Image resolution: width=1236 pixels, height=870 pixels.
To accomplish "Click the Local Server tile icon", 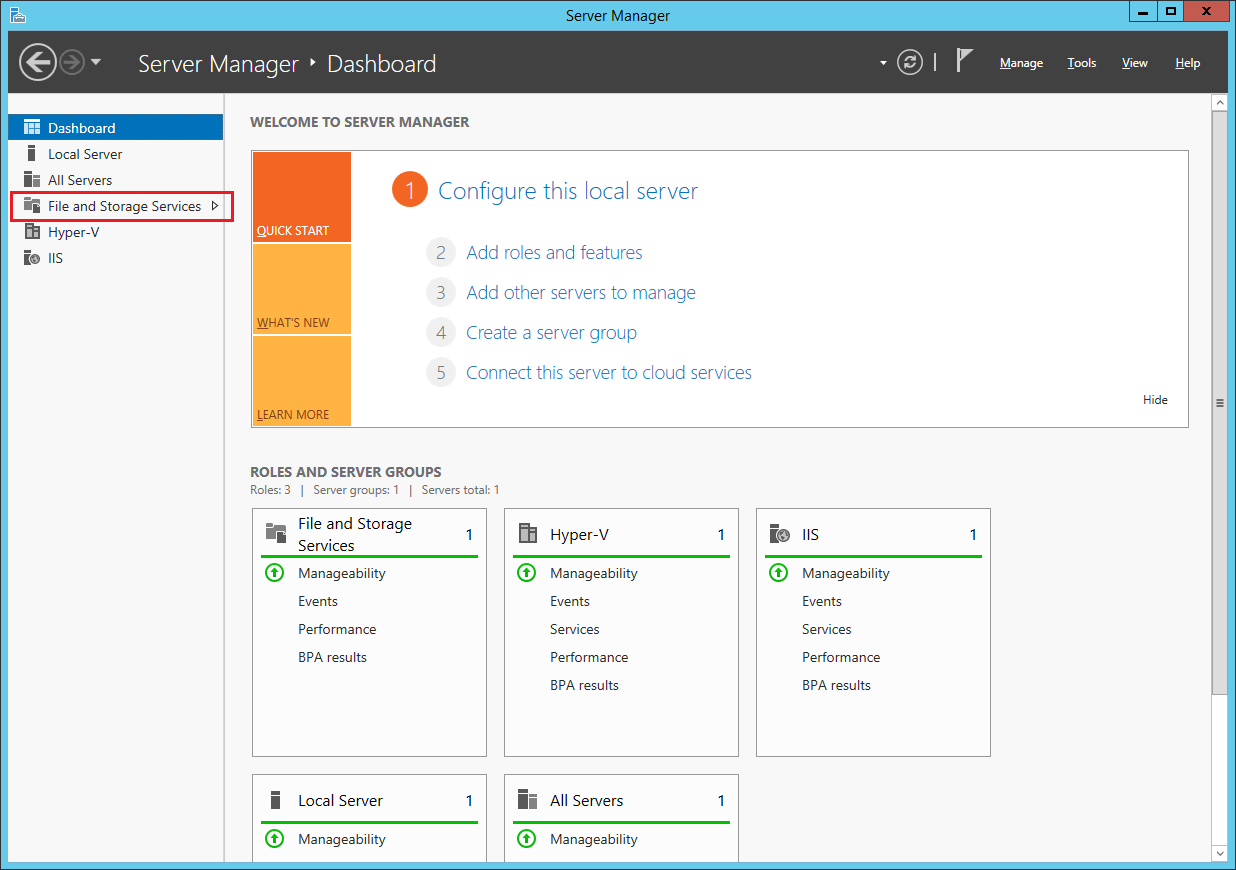I will 276,800.
